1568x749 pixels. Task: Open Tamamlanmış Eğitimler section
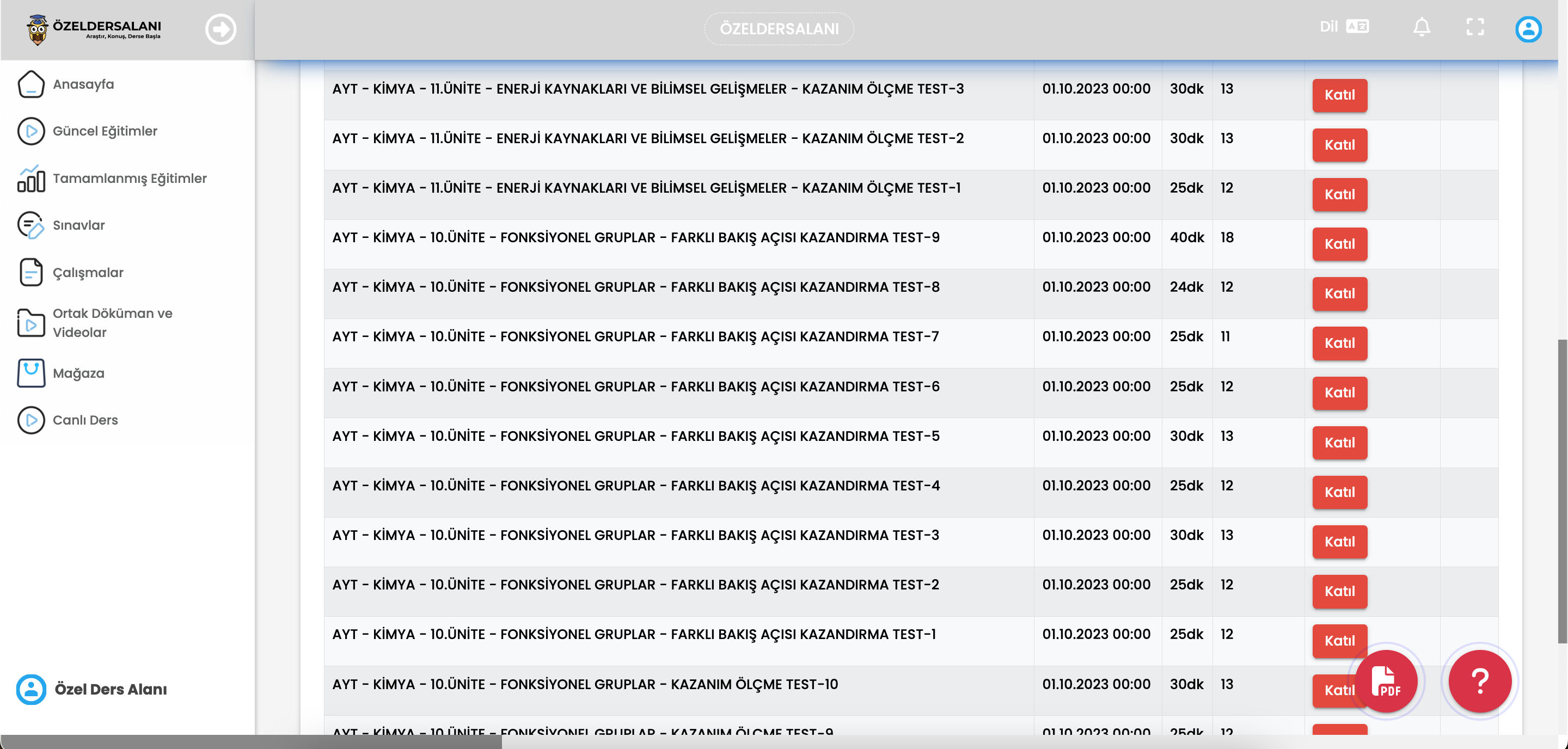130,179
